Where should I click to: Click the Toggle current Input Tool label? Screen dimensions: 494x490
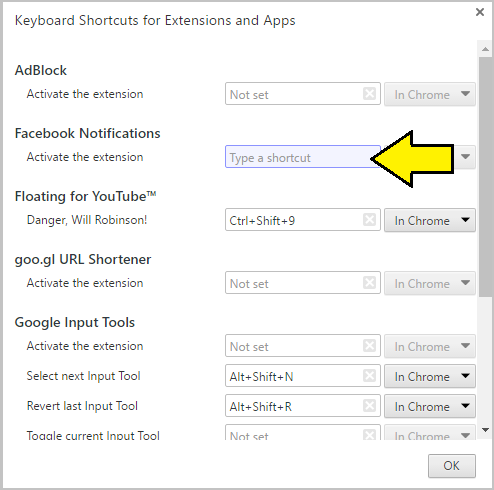tap(93, 435)
